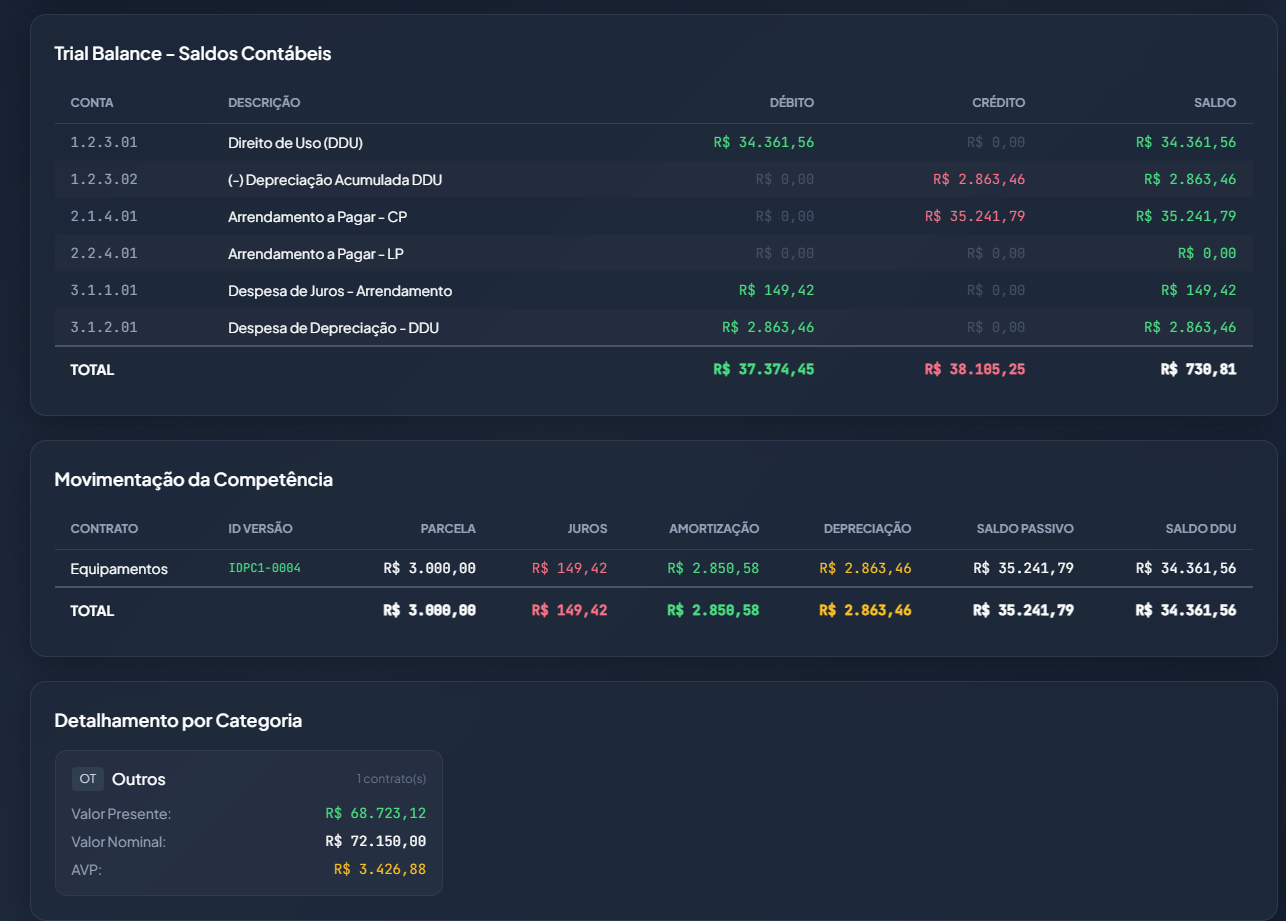
Task: Click the SALDO PASSIVO column header
Action: (x=1024, y=528)
